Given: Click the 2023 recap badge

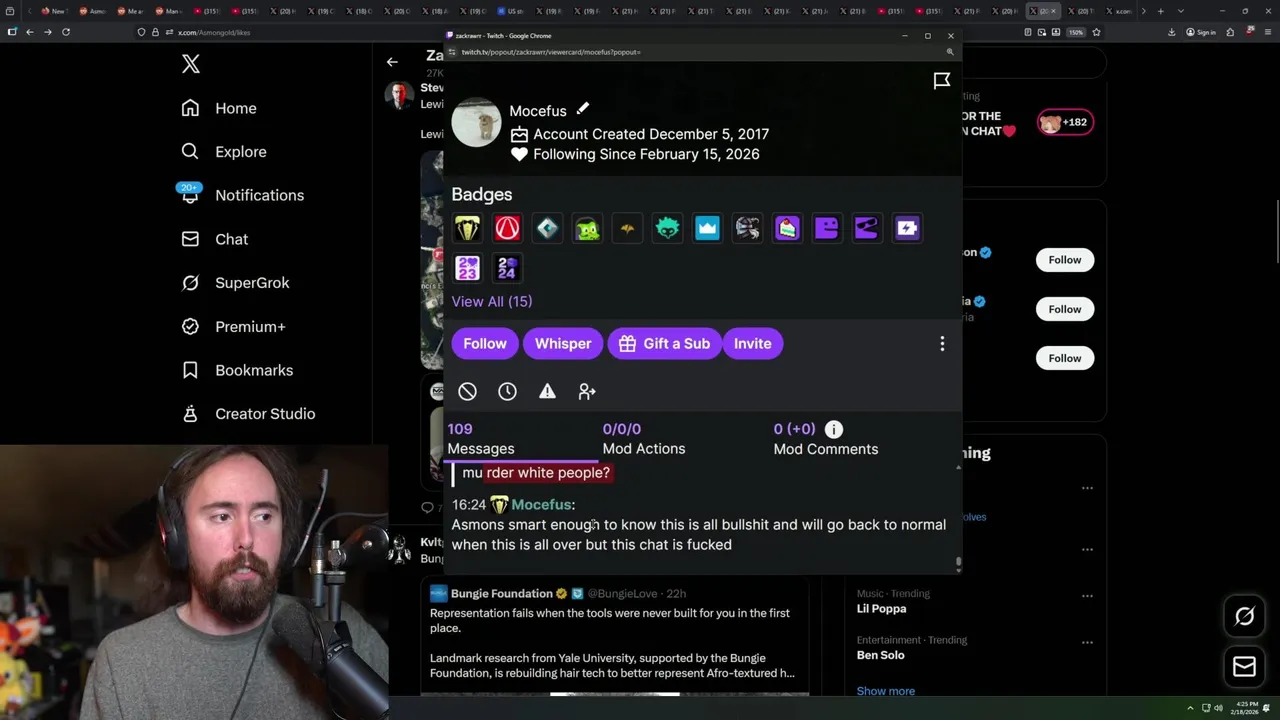Looking at the screenshot, I should (x=467, y=268).
